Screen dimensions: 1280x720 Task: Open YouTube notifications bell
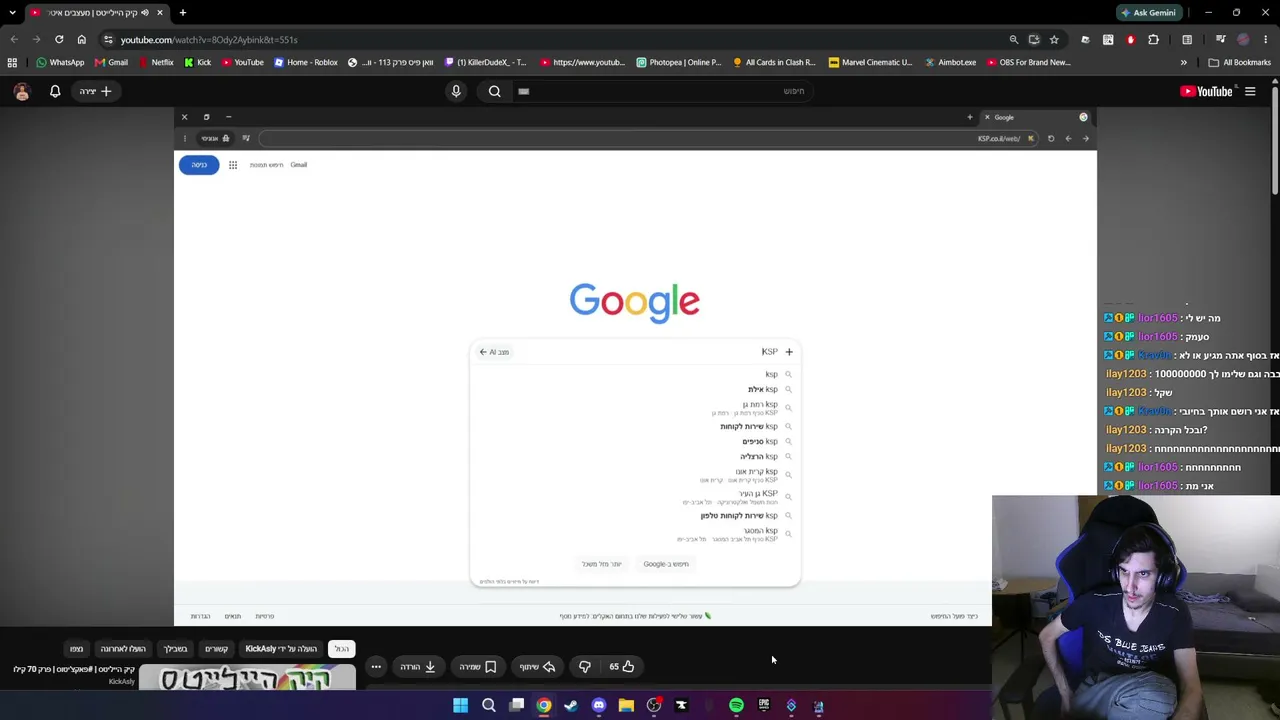(55, 91)
